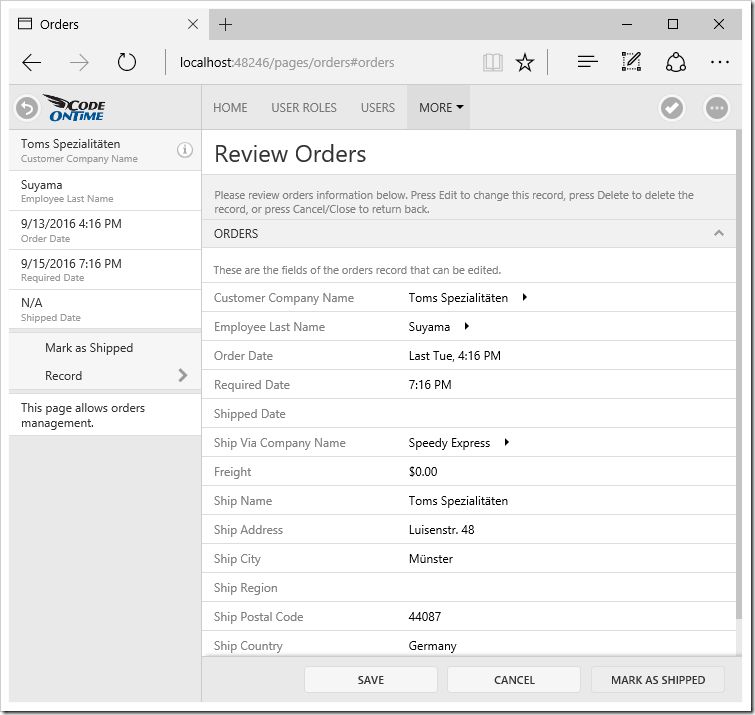This screenshot has width=755, height=715.
Task: Click Mark as Shipped in sidebar
Action: click(x=89, y=348)
